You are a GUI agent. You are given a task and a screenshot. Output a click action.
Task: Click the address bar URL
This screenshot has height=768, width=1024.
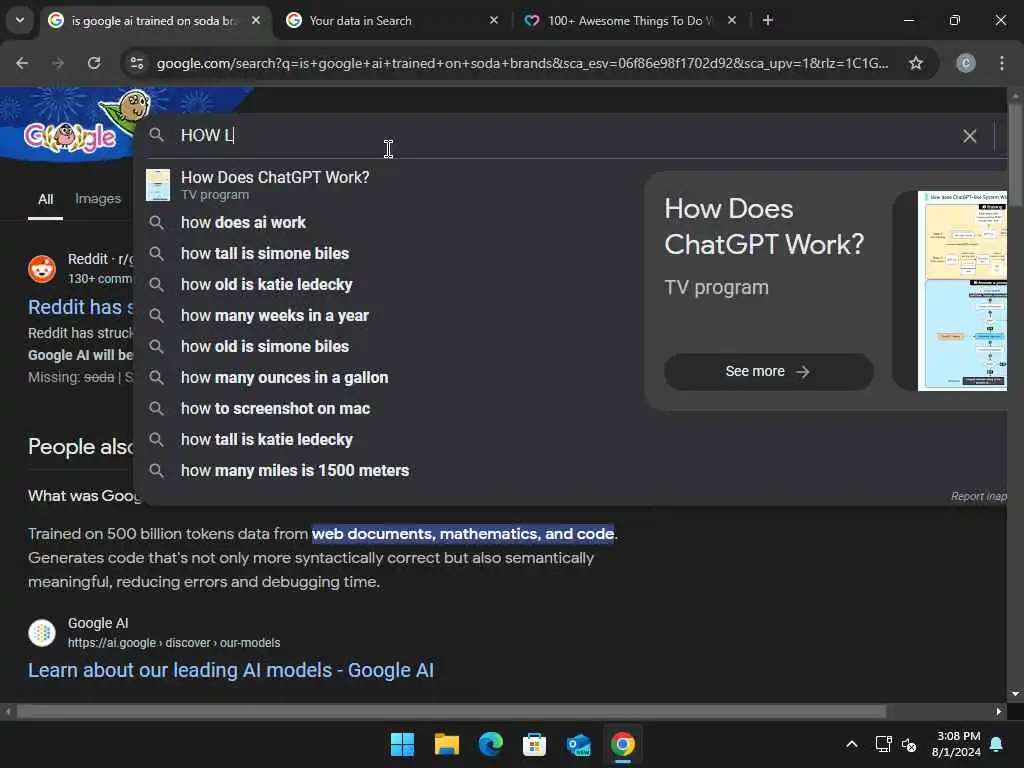click(x=522, y=63)
